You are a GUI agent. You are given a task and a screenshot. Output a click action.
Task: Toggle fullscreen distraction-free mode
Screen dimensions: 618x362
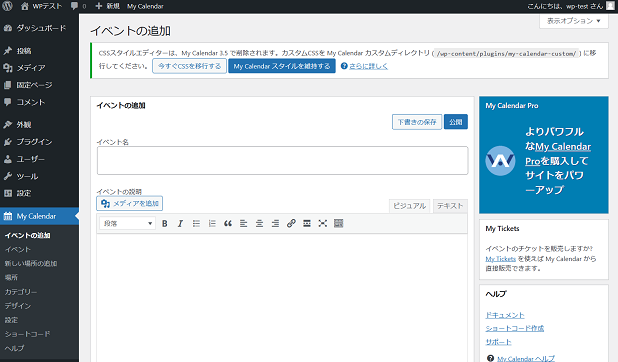point(323,224)
